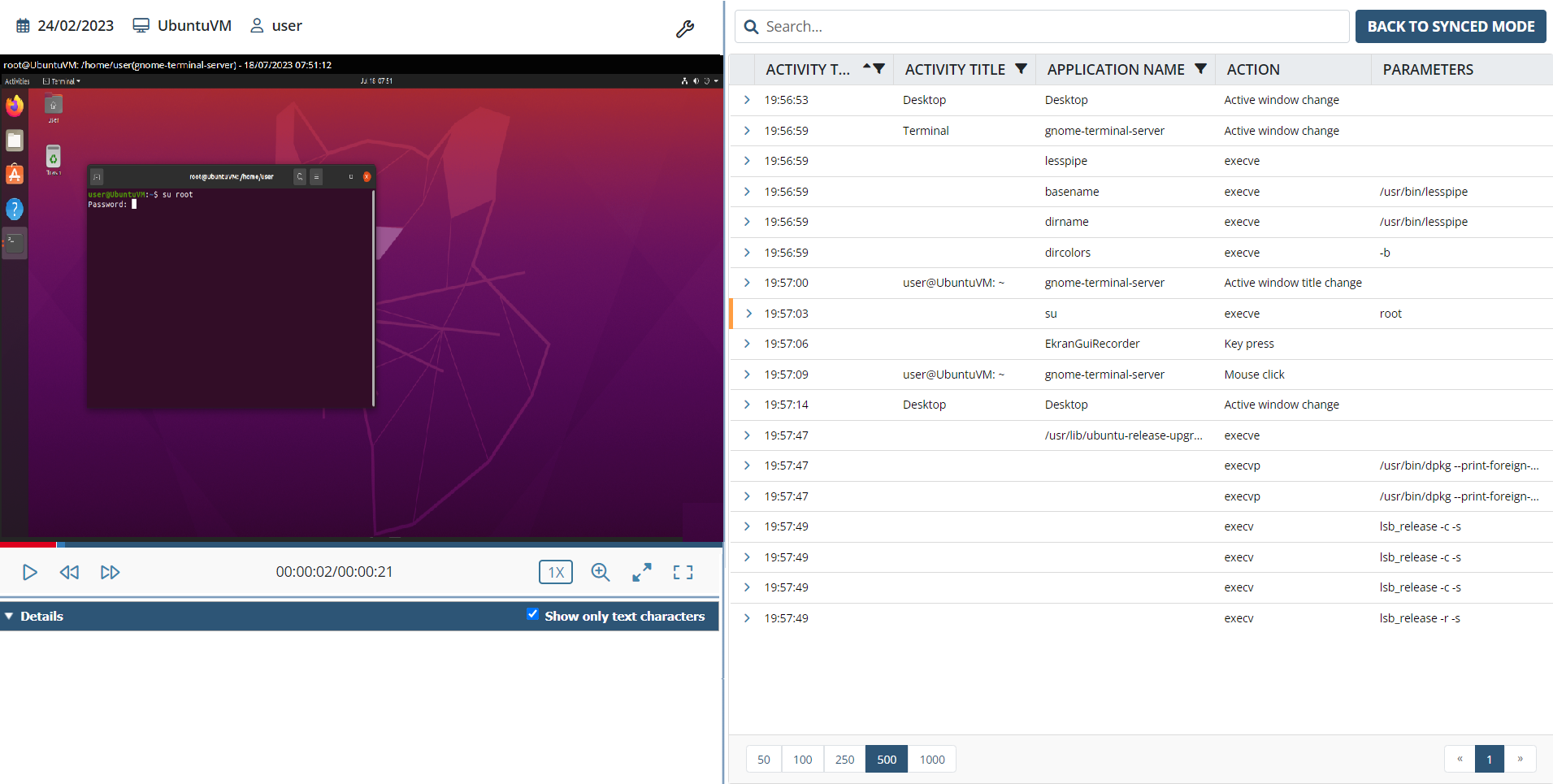Change the 1X playback speed
1553x784 pixels.
(556, 572)
